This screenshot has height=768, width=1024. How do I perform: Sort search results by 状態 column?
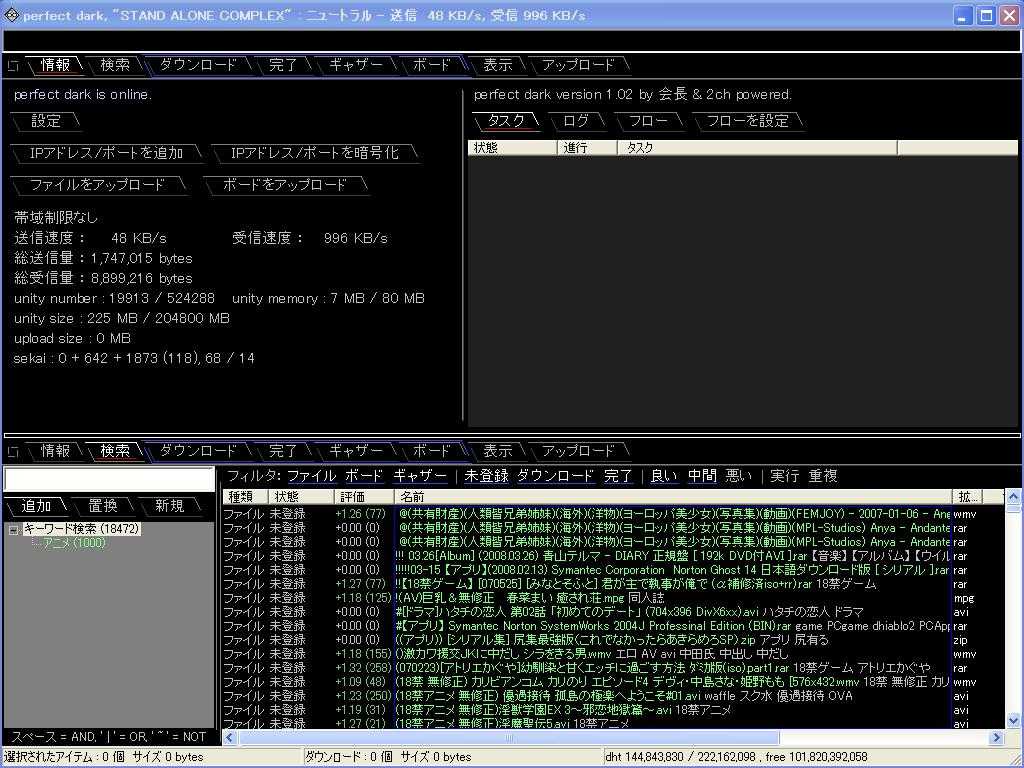click(301, 497)
